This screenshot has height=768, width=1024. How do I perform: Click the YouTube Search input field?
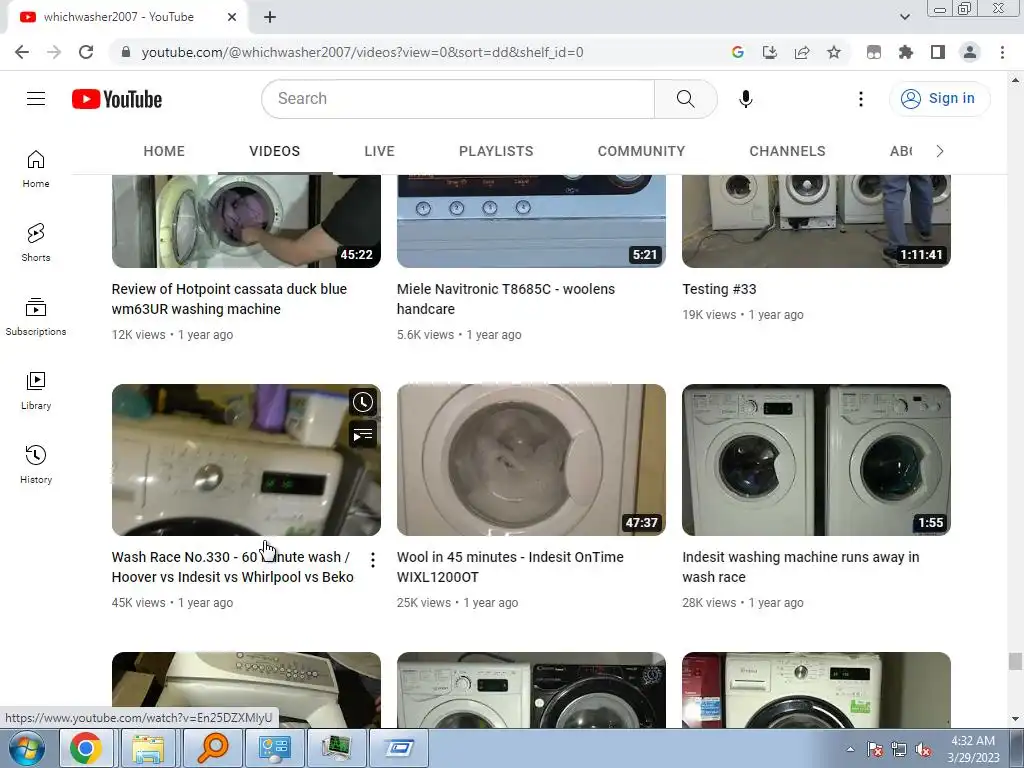pyautogui.click(x=458, y=99)
